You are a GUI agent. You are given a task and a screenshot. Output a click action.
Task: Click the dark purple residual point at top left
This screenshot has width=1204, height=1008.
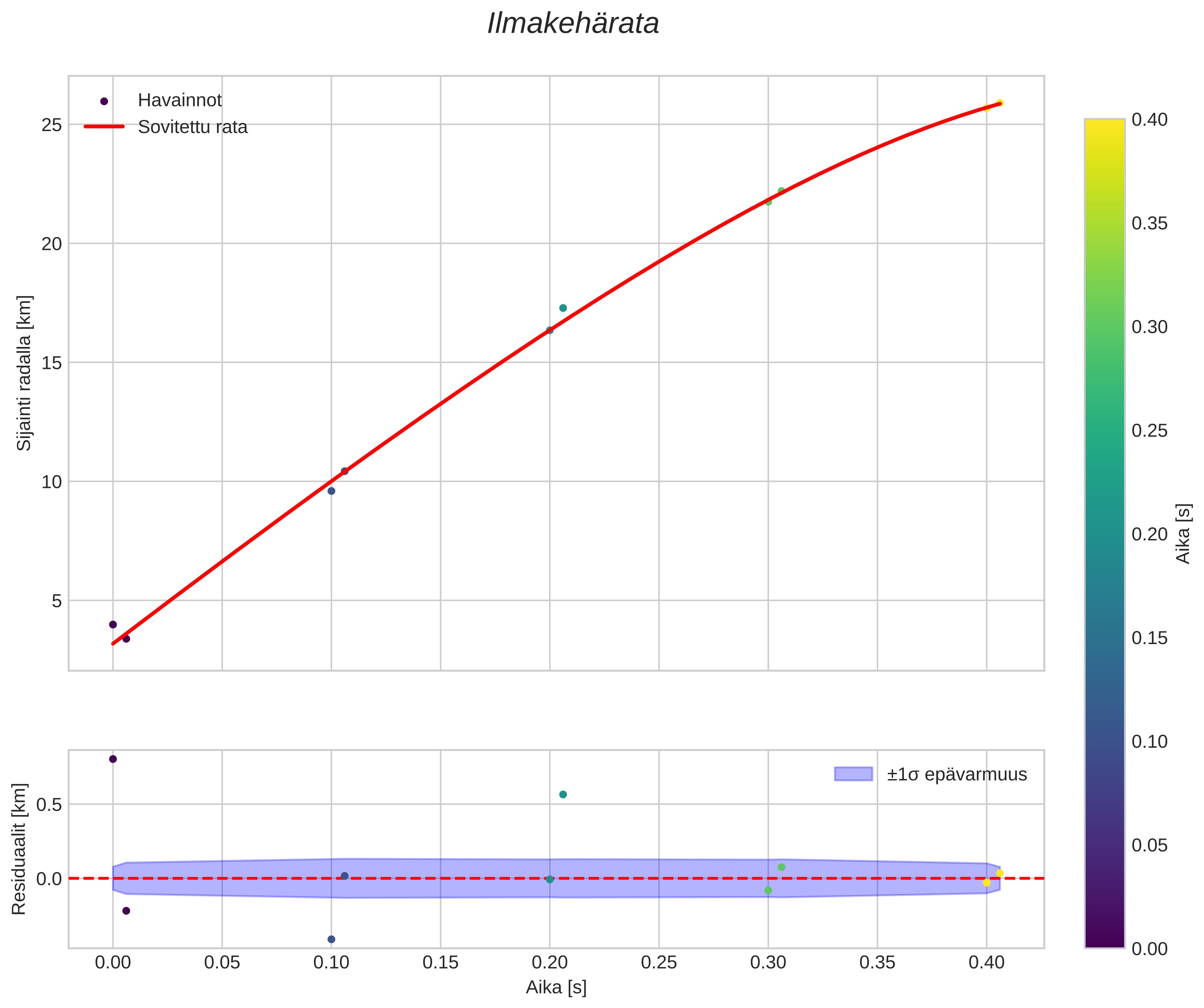113,759
